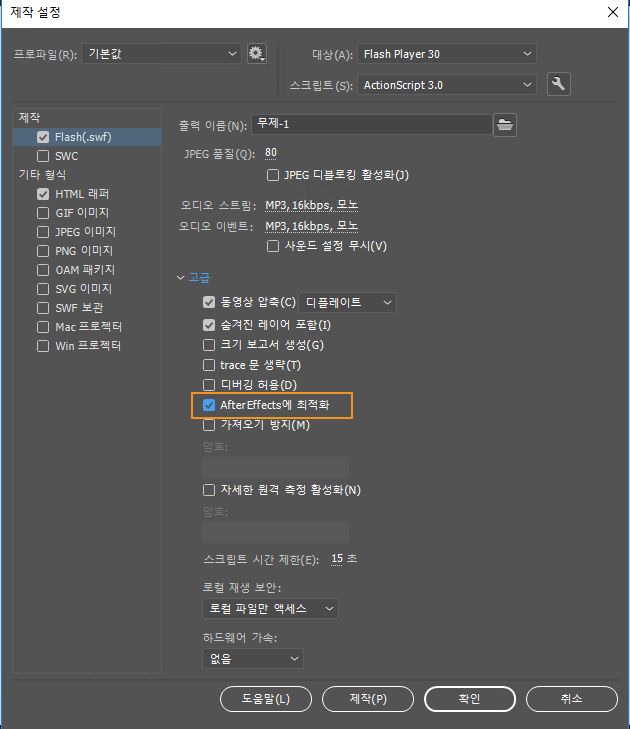Open 하드웨어 가속 없음 dropdown
The image size is (630, 729).
tap(253, 658)
